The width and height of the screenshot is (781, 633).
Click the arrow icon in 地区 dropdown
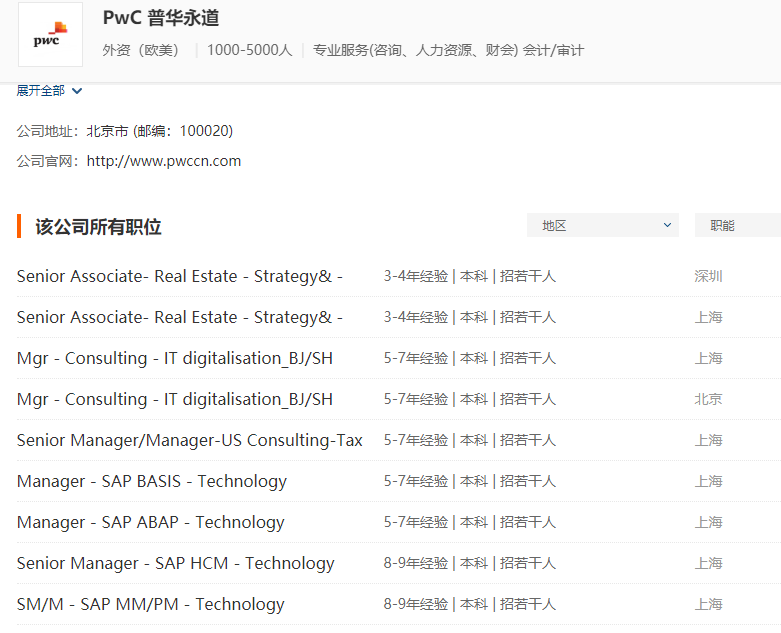coord(667,225)
